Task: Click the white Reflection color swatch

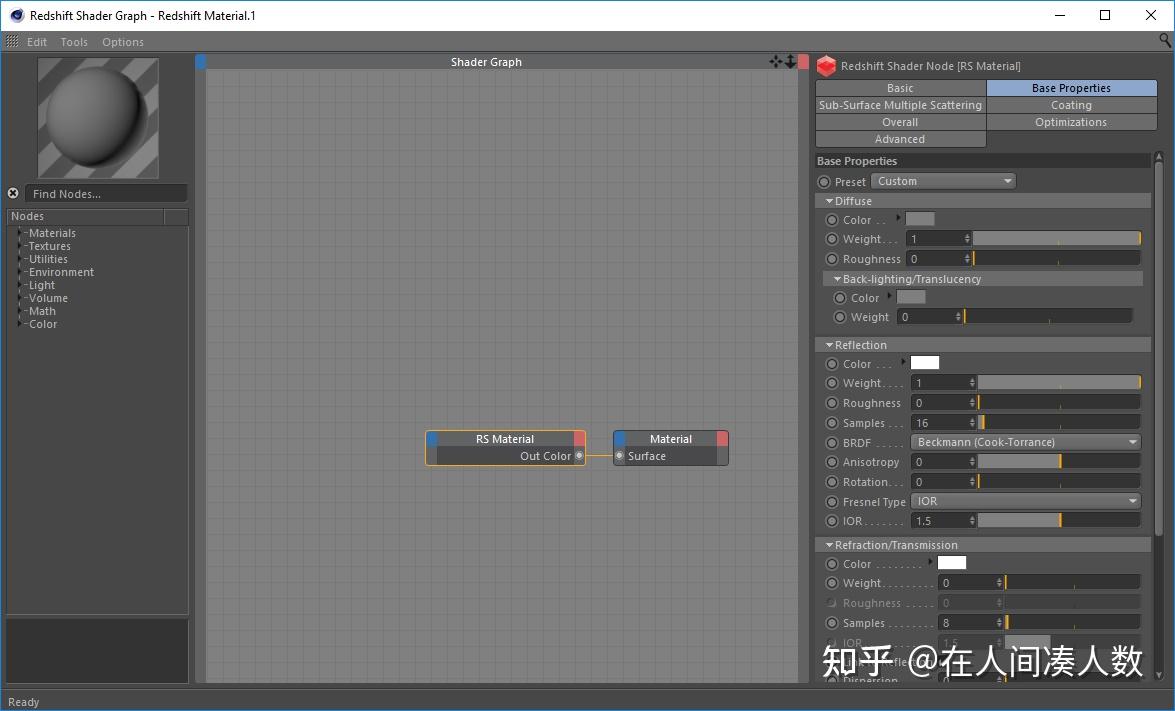Action: click(x=923, y=362)
